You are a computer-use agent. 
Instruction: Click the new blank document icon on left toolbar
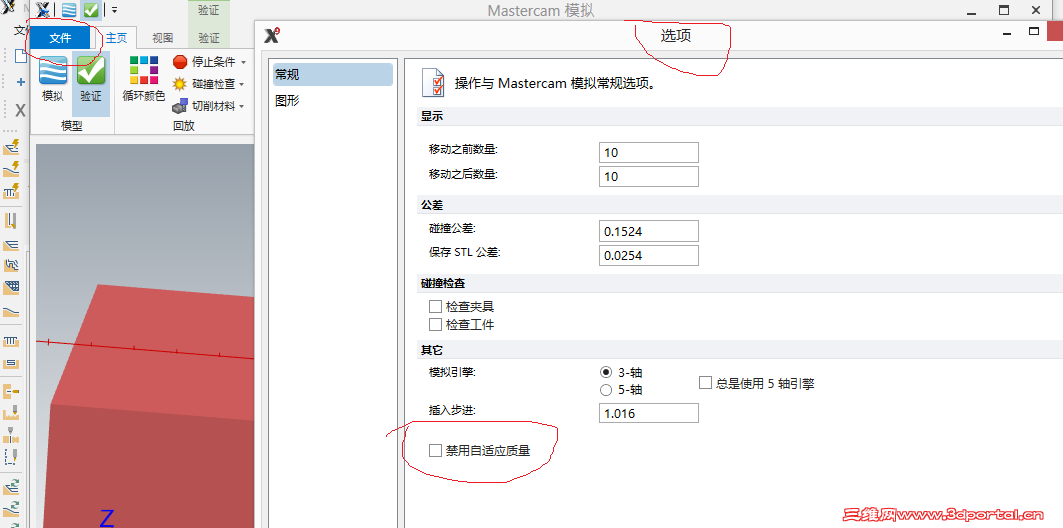tap(21, 56)
